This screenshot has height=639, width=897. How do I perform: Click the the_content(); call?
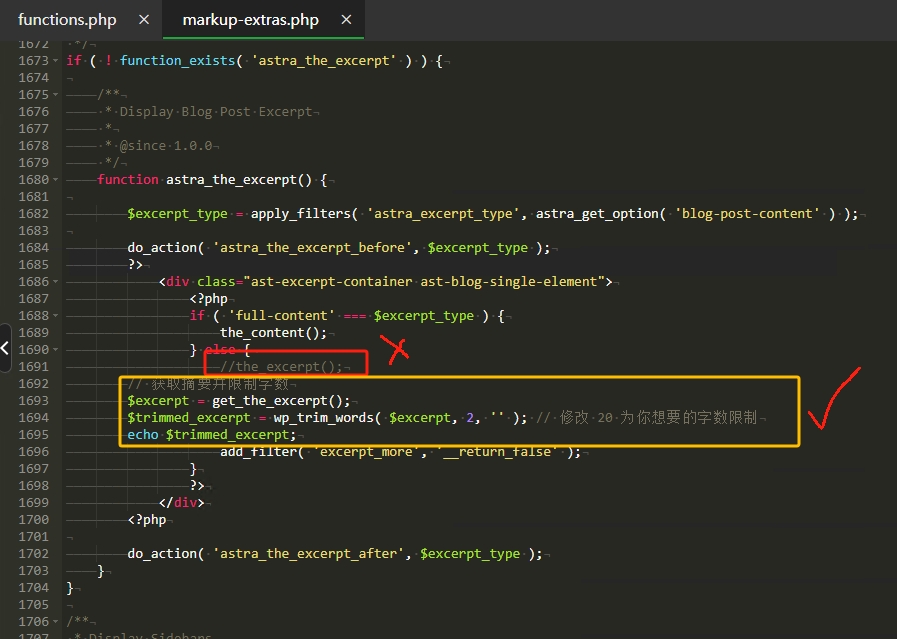pos(273,332)
